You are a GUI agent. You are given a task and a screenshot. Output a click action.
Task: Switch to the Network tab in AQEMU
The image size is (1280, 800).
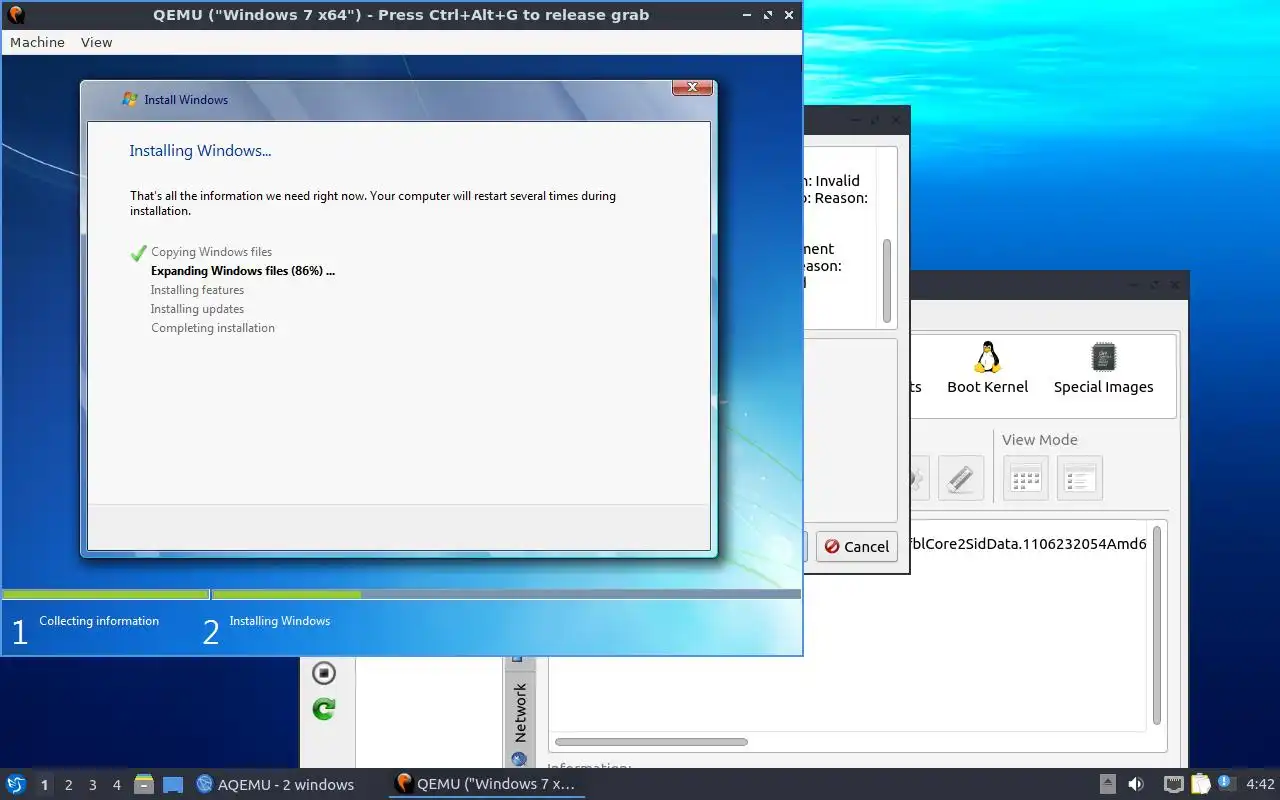pos(520,712)
